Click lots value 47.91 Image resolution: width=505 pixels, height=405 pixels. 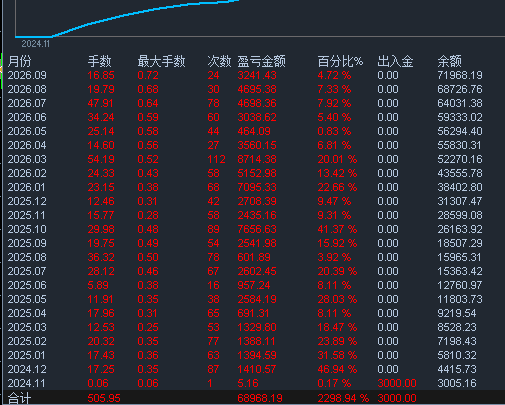(100, 103)
